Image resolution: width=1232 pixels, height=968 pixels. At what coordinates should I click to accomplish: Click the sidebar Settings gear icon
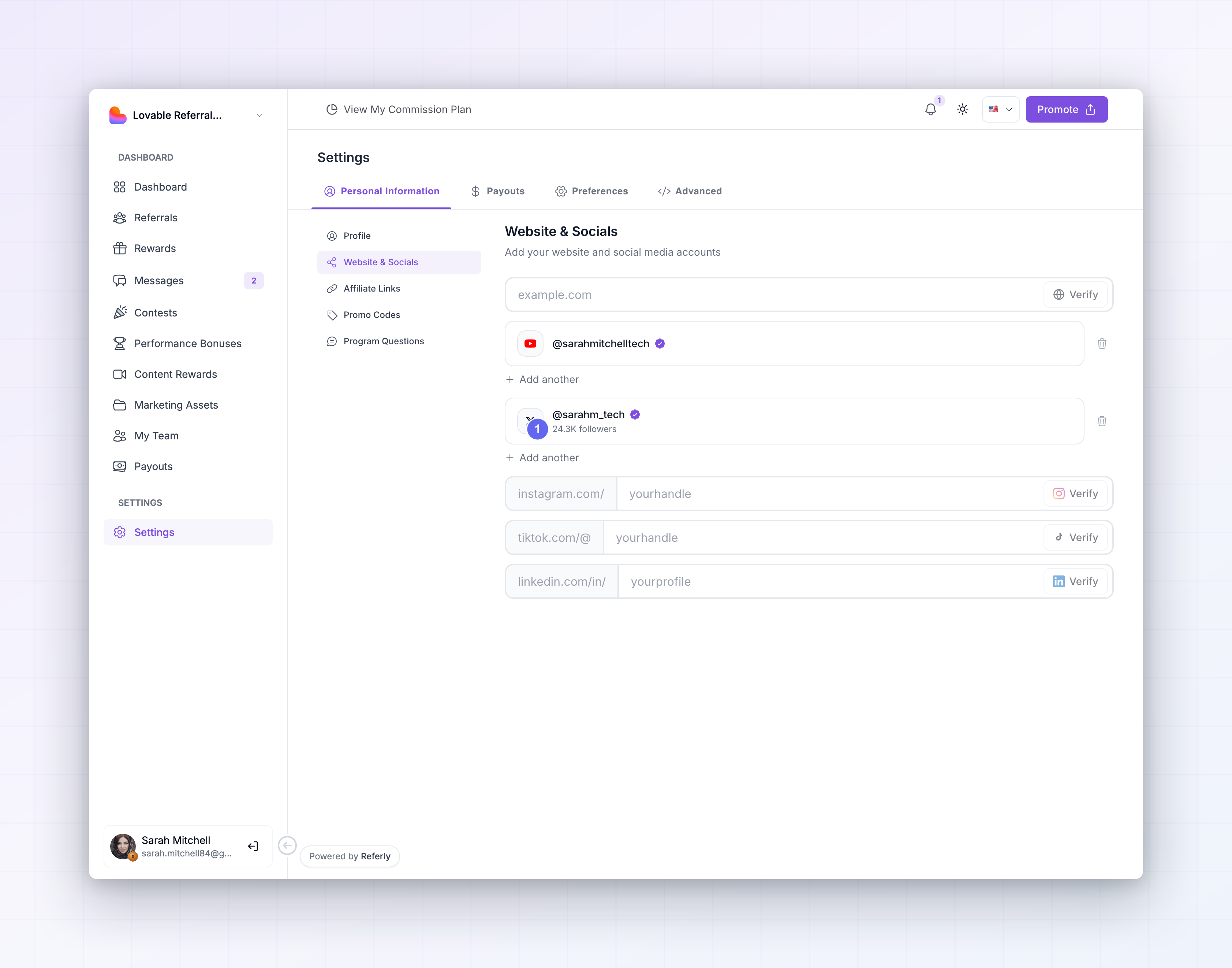click(120, 532)
